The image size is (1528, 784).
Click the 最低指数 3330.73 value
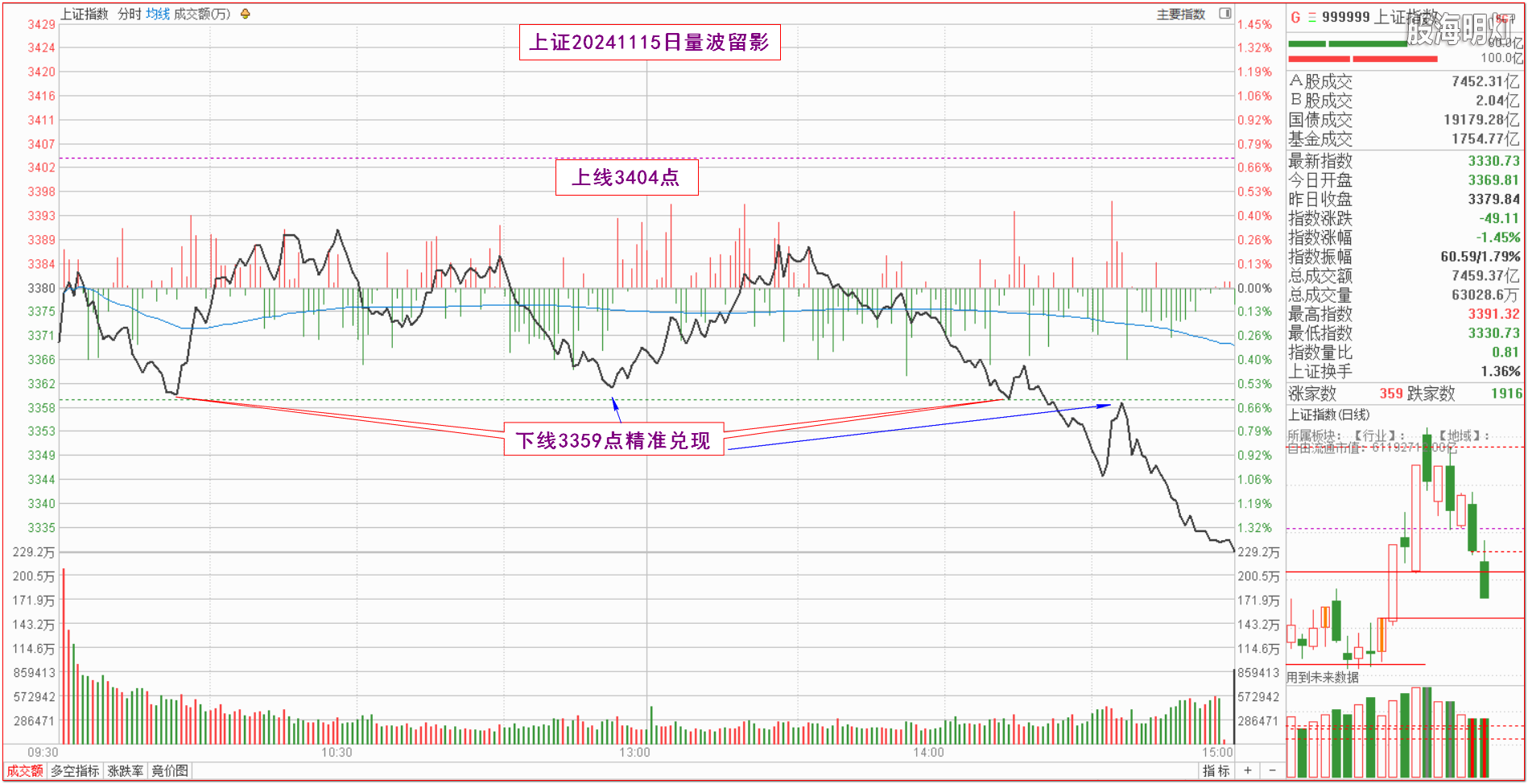point(1493,333)
